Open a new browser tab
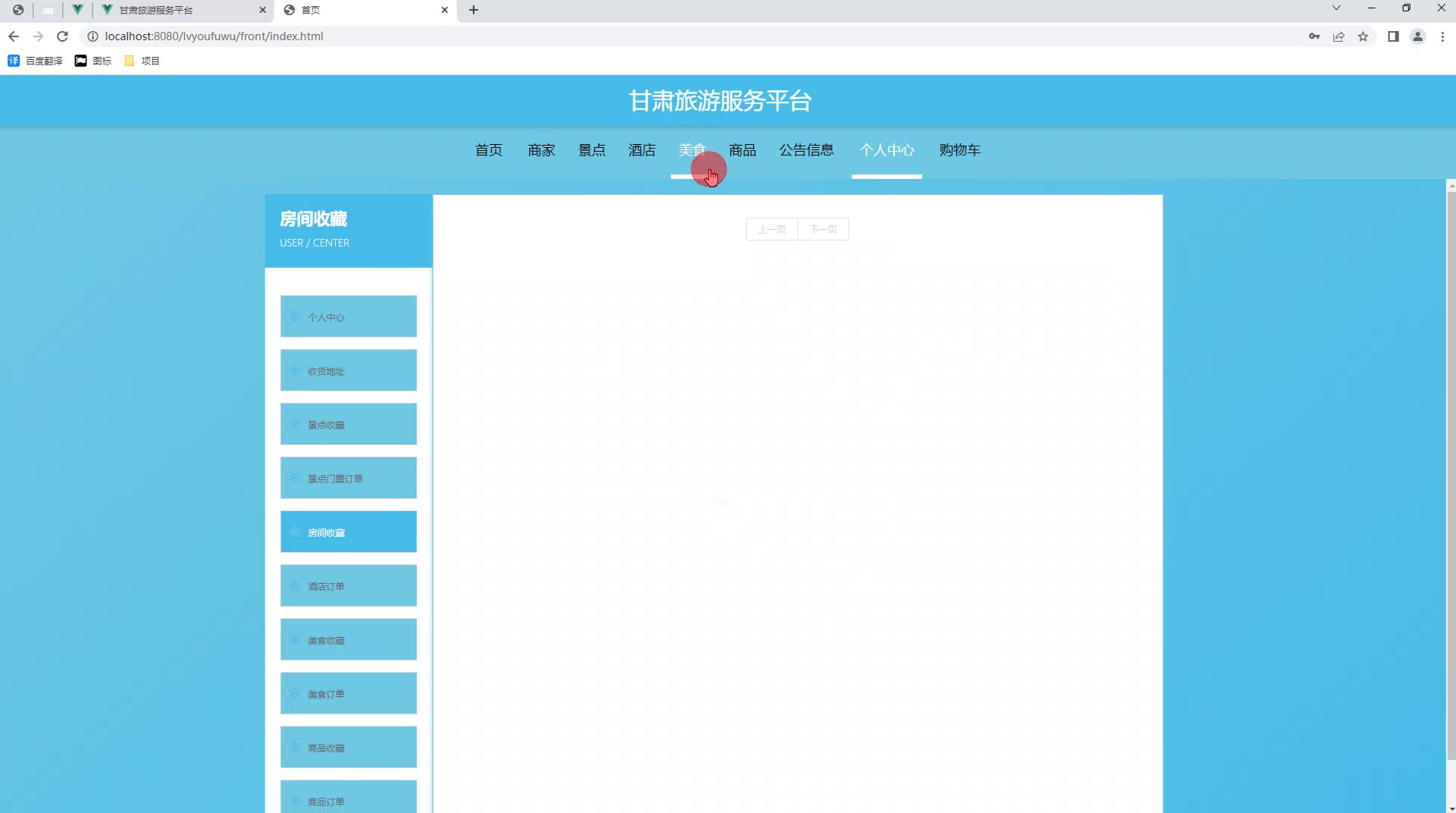This screenshot has width=1456, height=813. [x=473, y=10]
